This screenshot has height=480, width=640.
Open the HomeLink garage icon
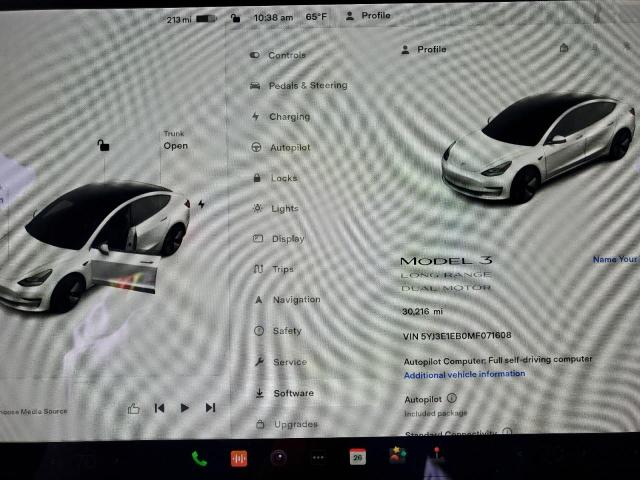pyautogui.click(x=564, y=48)
